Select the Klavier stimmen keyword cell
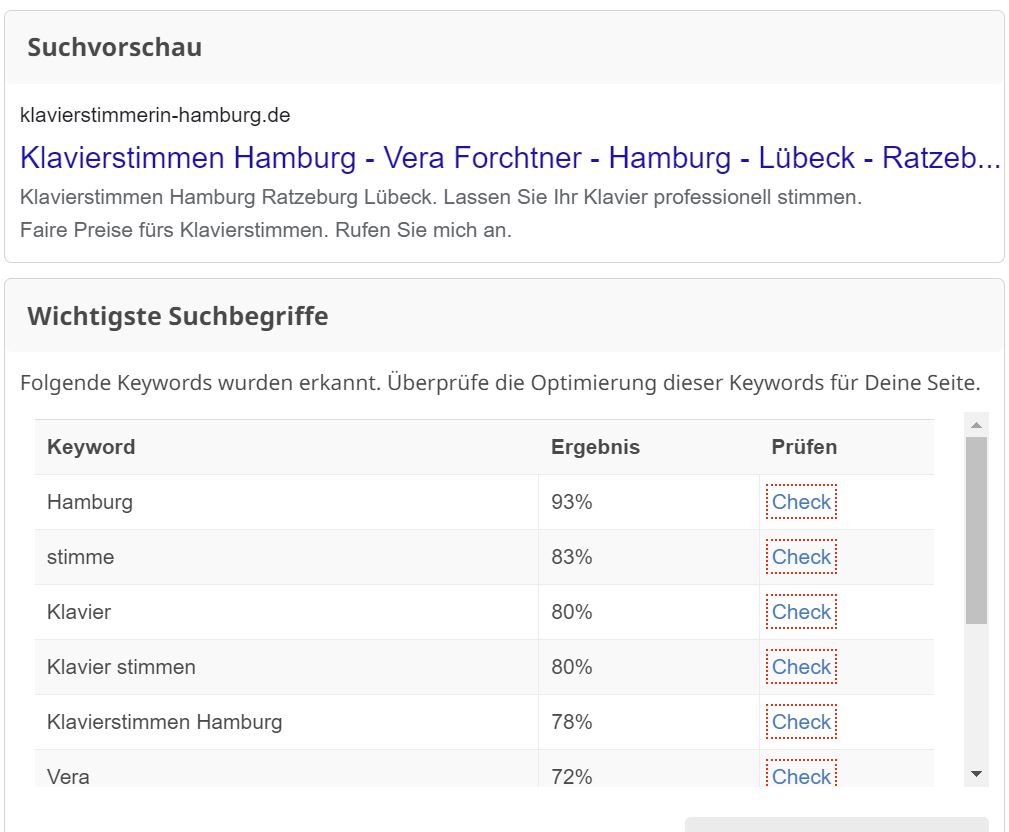 286,667
